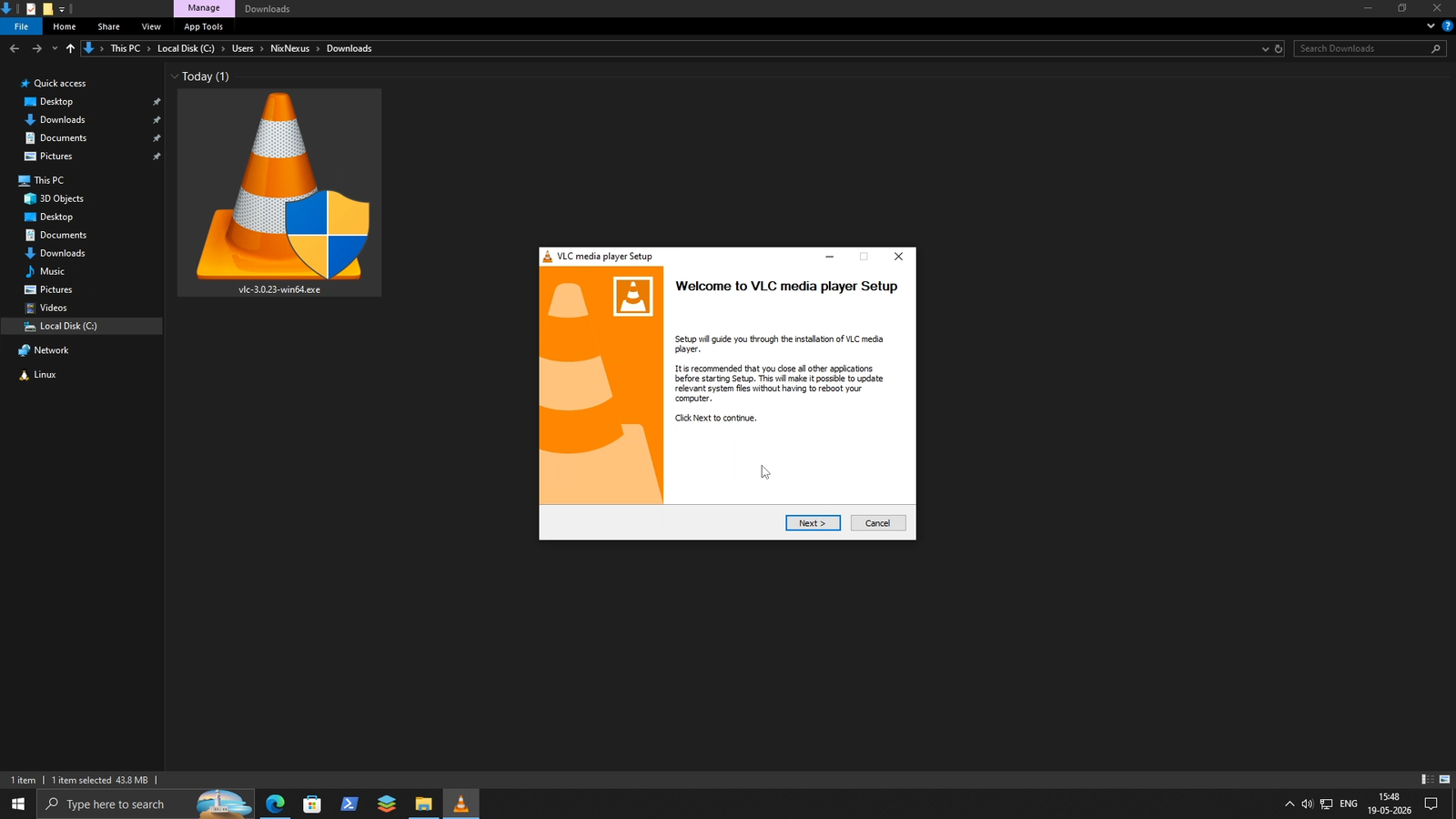Open the File menu in Explorer
1456x819 pixels.
click(x=21, y=26)
